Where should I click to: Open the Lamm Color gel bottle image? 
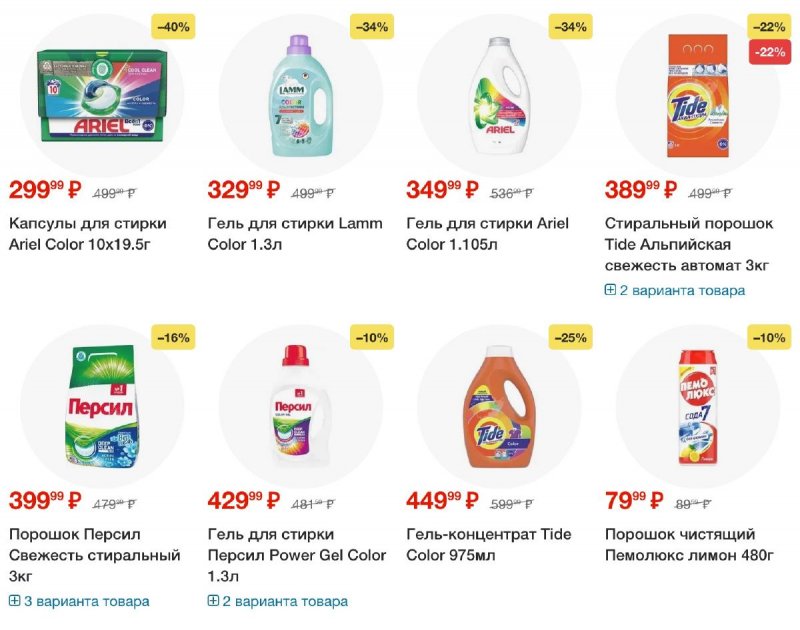tap(300, 95)
